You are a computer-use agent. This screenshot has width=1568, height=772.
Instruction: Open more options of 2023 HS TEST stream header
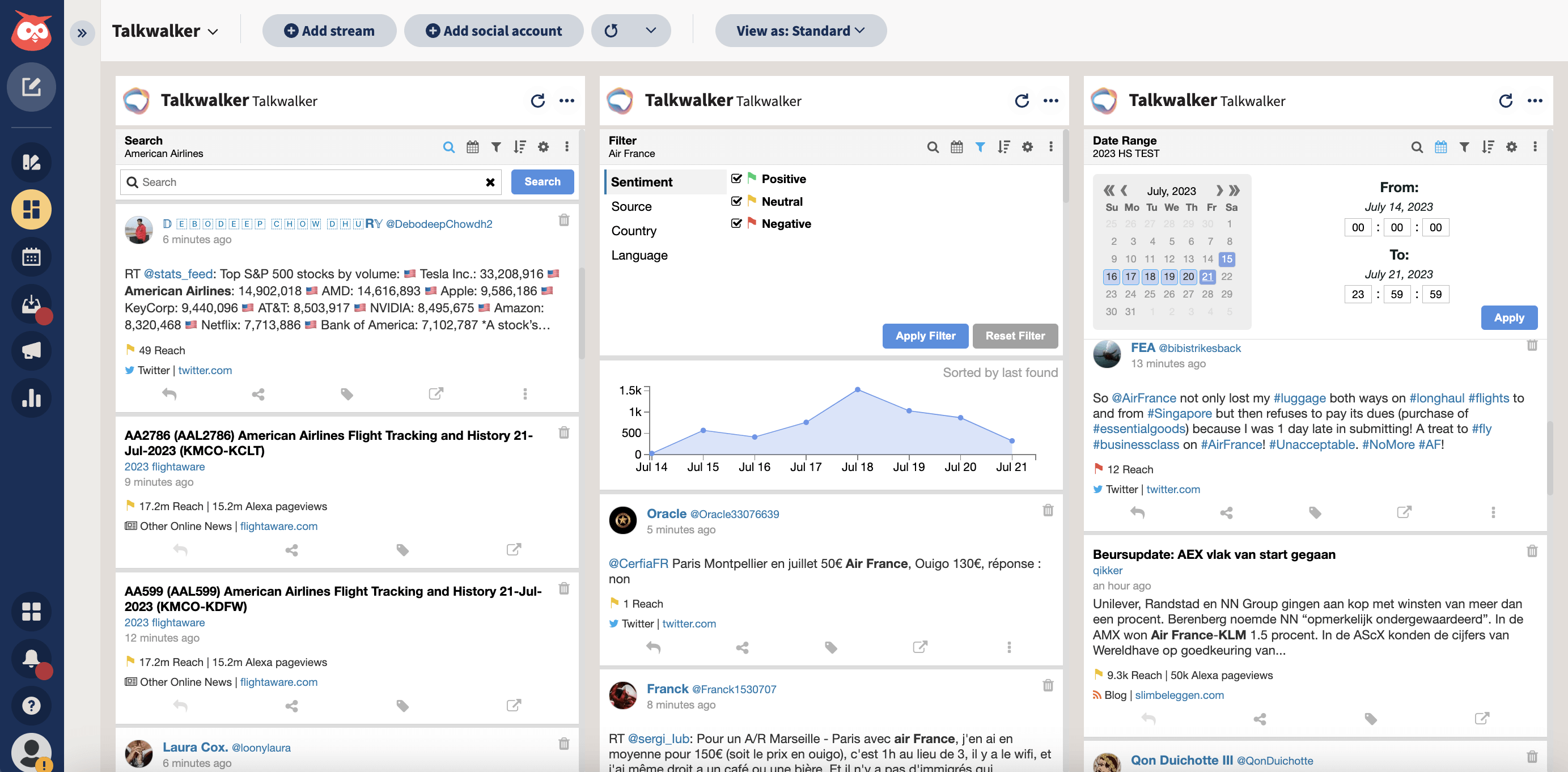coord(1535,100)
